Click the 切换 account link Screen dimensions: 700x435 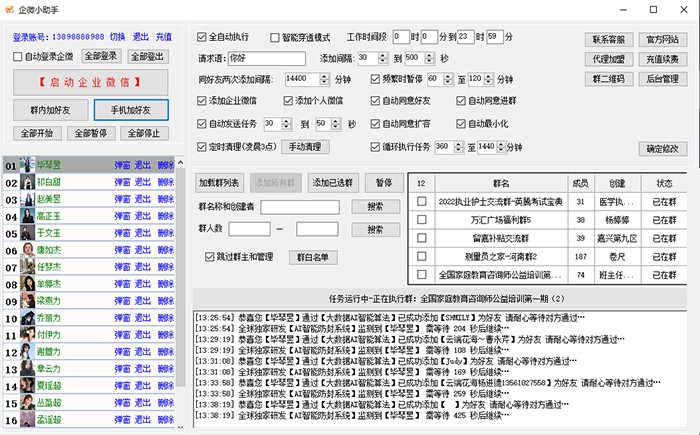click(117, 37)
